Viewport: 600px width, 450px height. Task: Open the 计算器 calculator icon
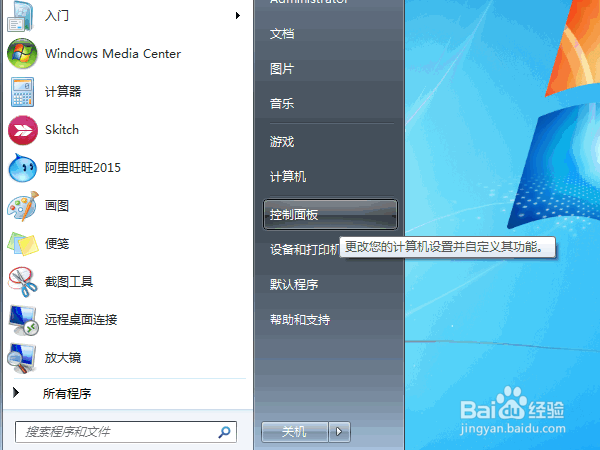click(x=22, y=92)
